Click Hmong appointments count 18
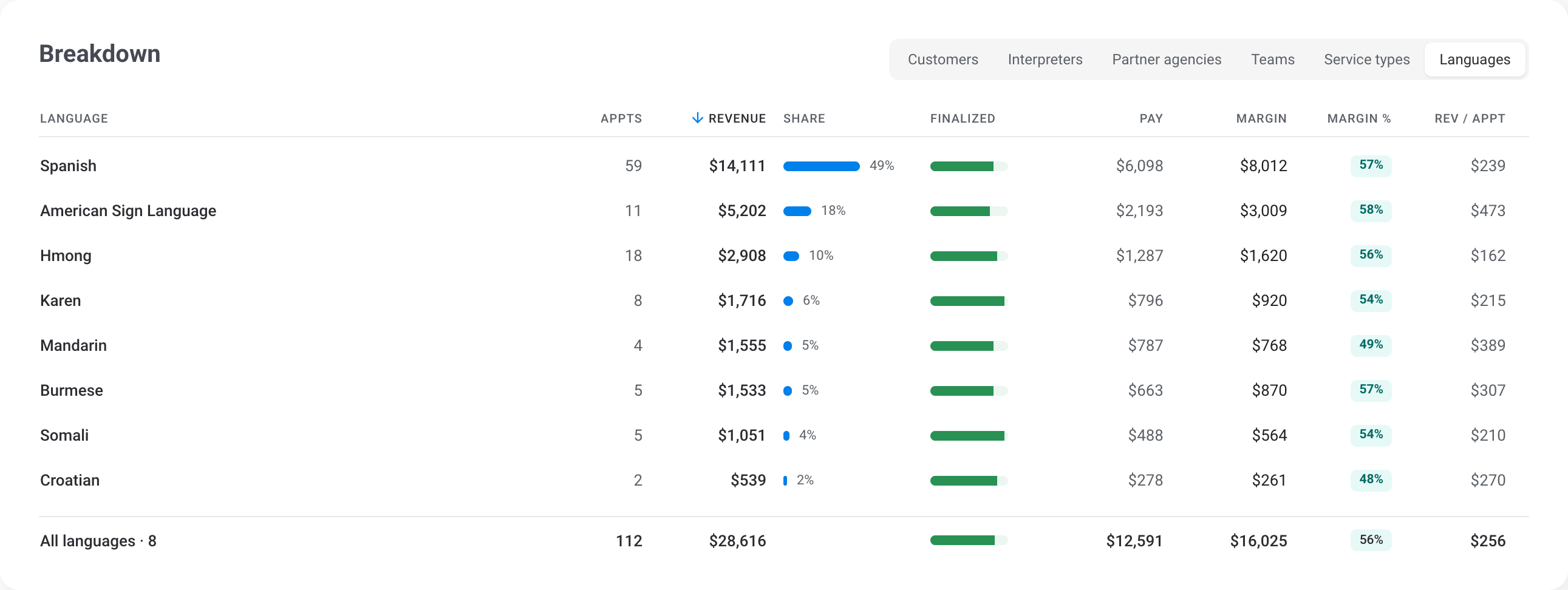1568x590 pixels. [x=633, y=256]
